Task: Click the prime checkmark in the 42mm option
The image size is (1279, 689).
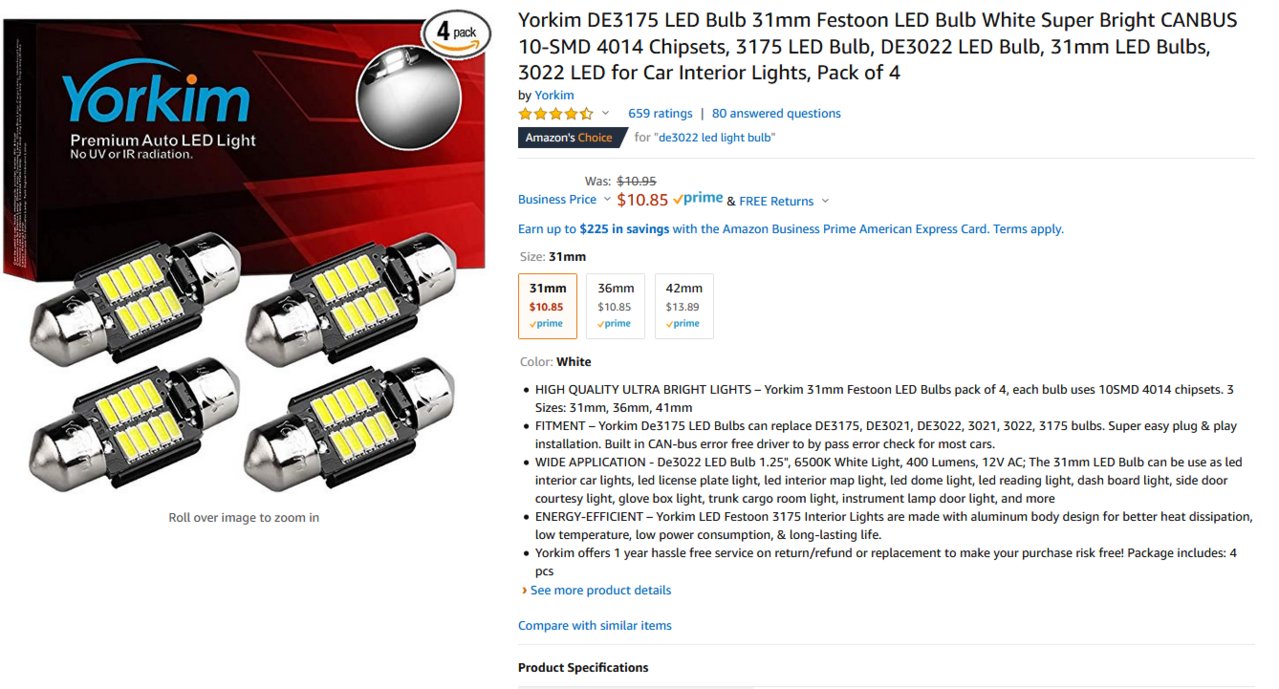Action: [684, 324]
